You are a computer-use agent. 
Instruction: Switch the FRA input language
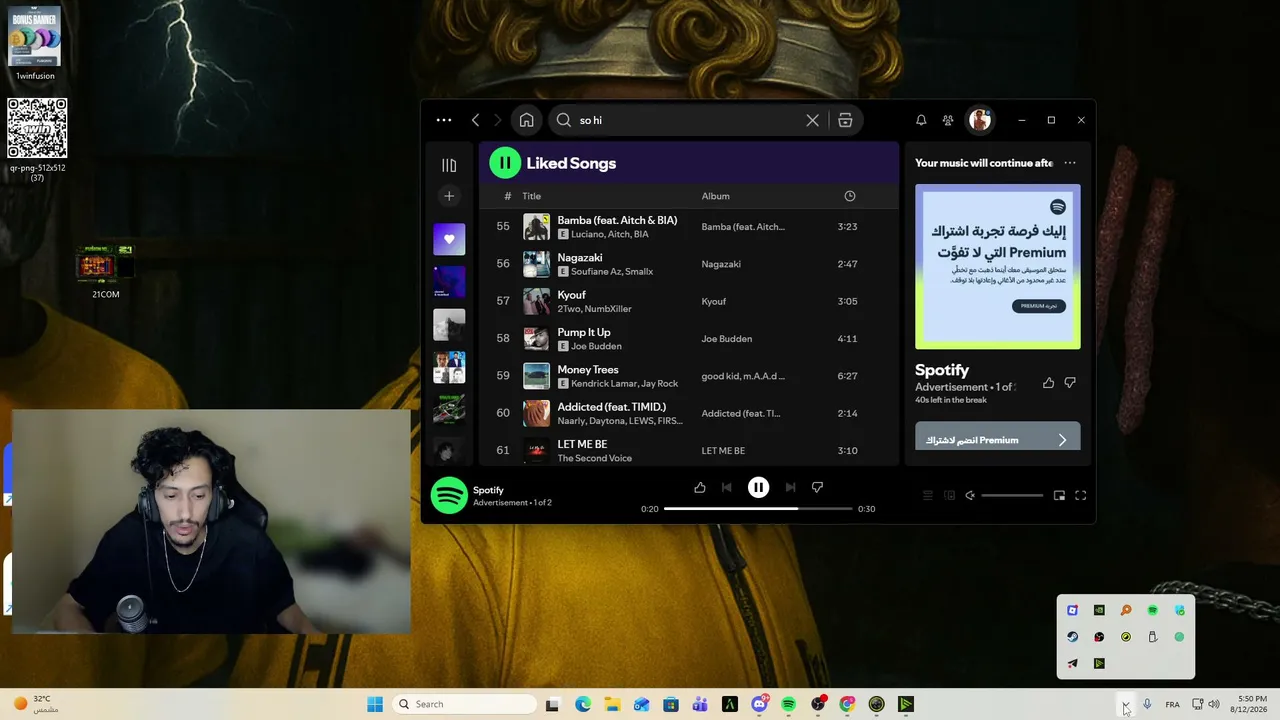point(1172,705)
